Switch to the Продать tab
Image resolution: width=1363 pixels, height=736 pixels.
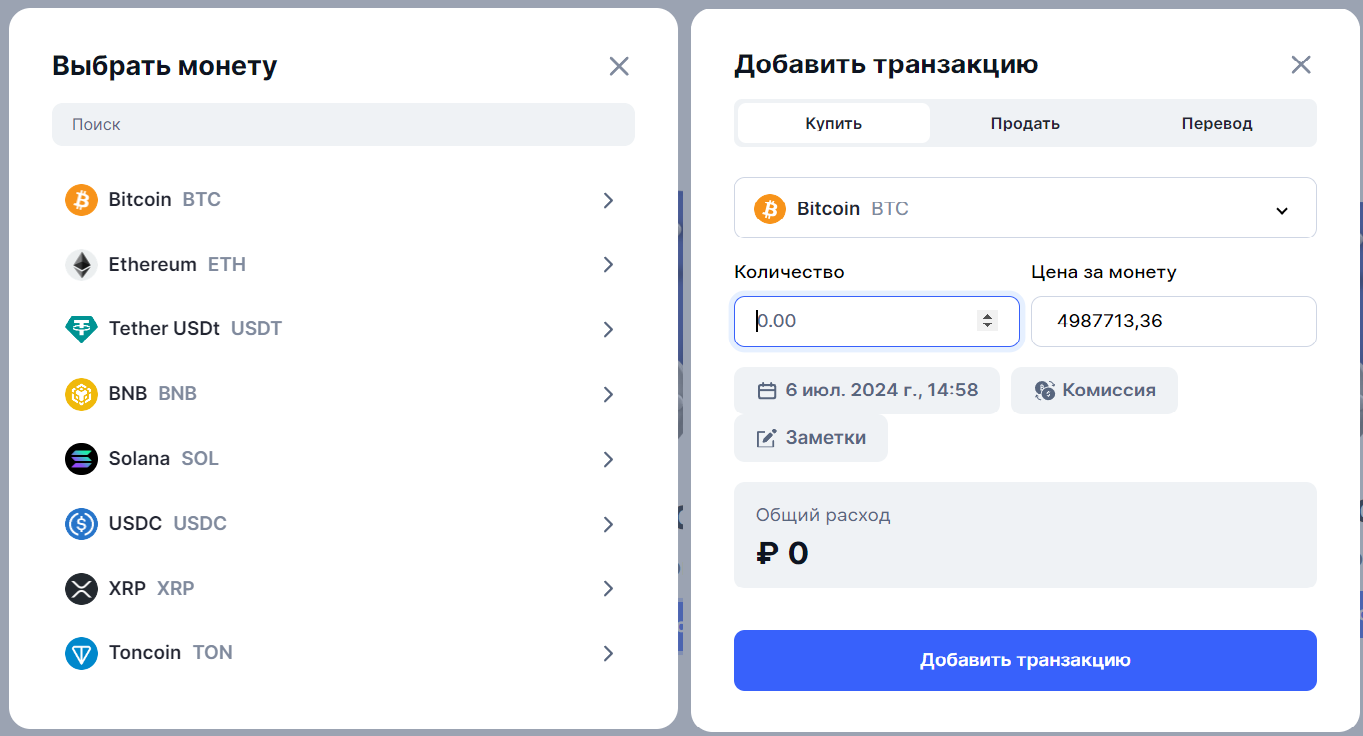tap(1023, 123)
